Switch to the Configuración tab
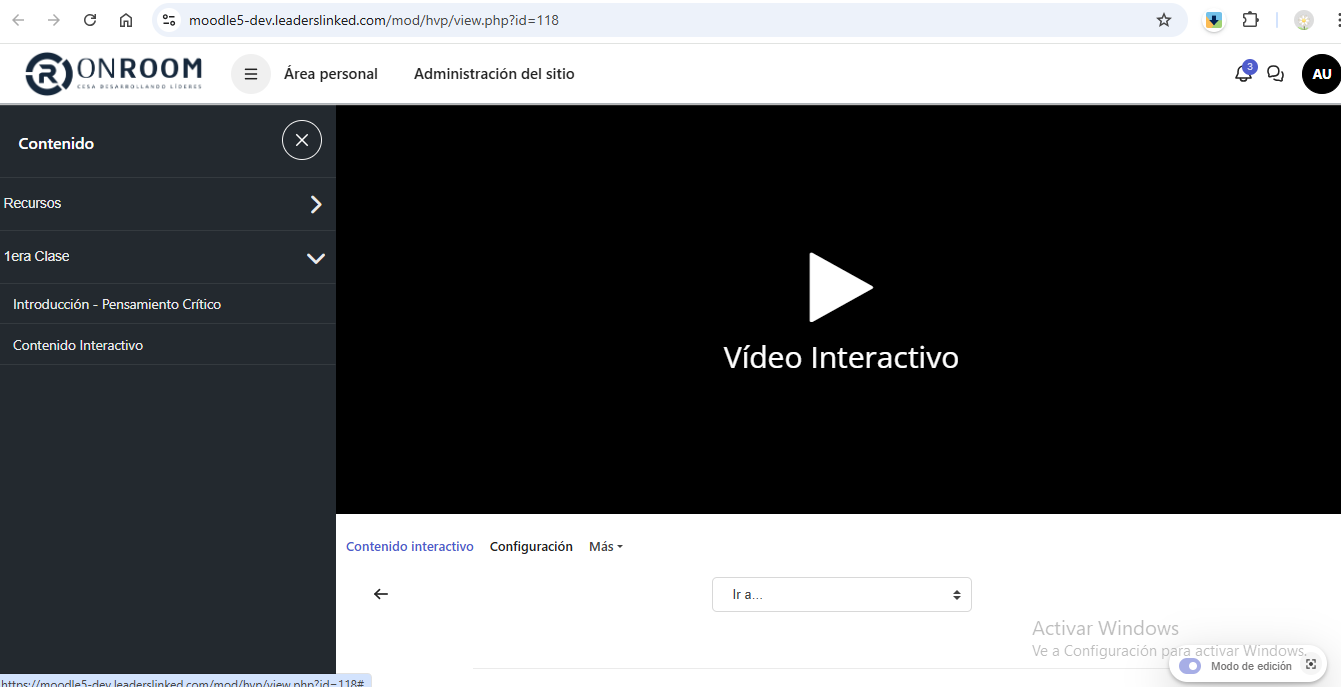Screen dimensions: 1341x687 531,547
